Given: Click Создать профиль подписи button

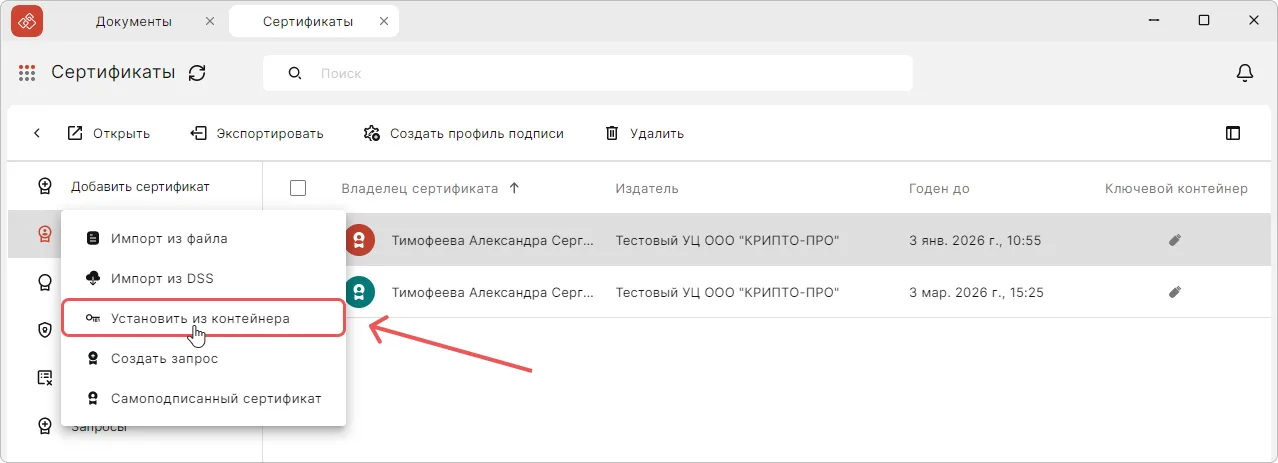Looking at the screenshot, I should [x=464, y=133].
